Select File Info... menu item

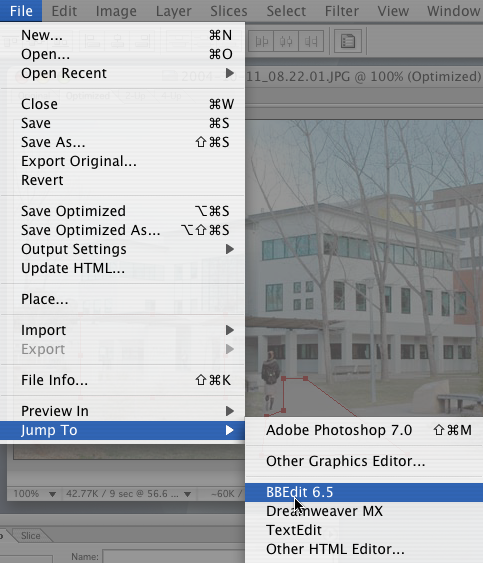coord(122,380)
